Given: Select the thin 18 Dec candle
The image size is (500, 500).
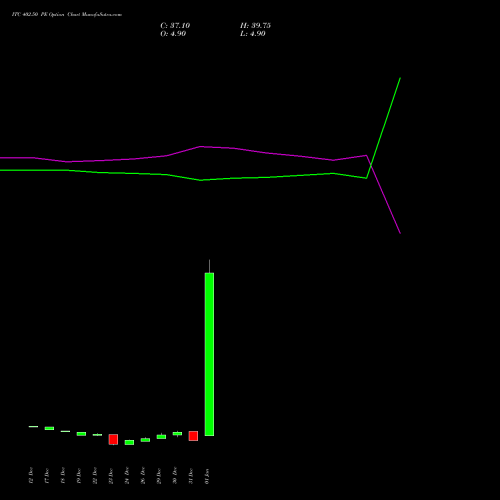Looking at the screenshot, I should click(65, 431).
